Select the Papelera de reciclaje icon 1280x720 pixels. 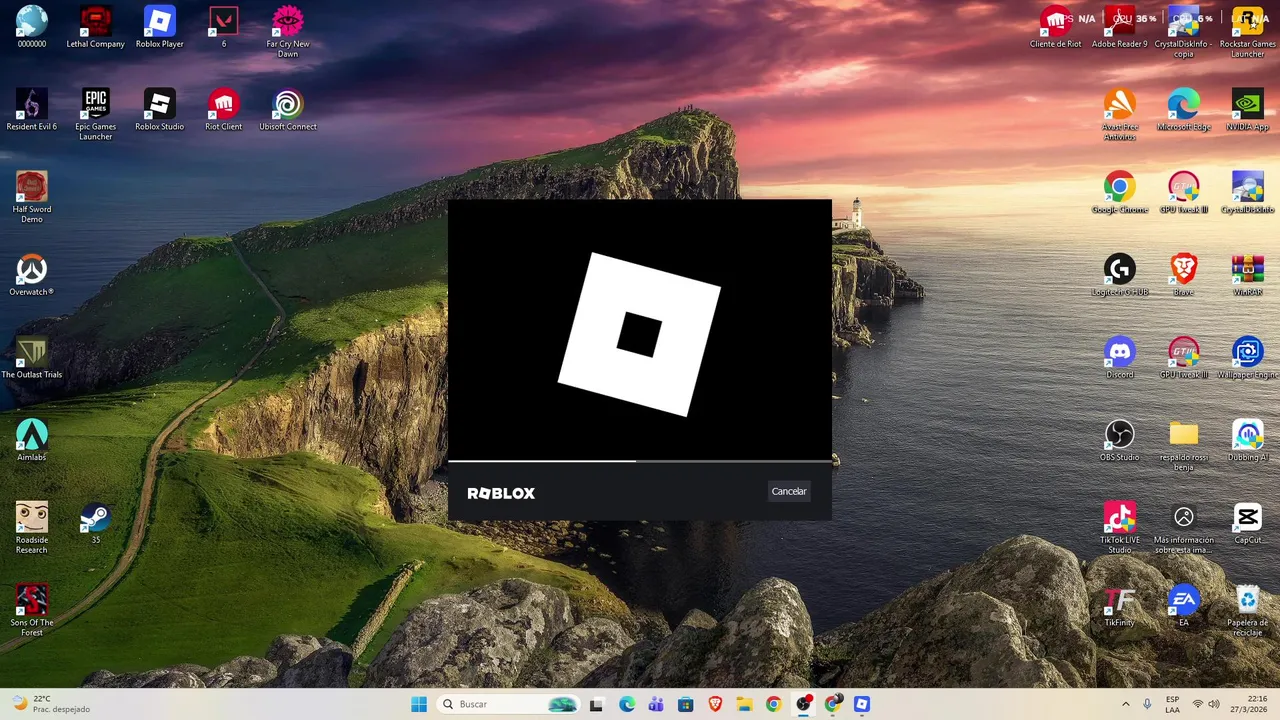point(1248,610)
